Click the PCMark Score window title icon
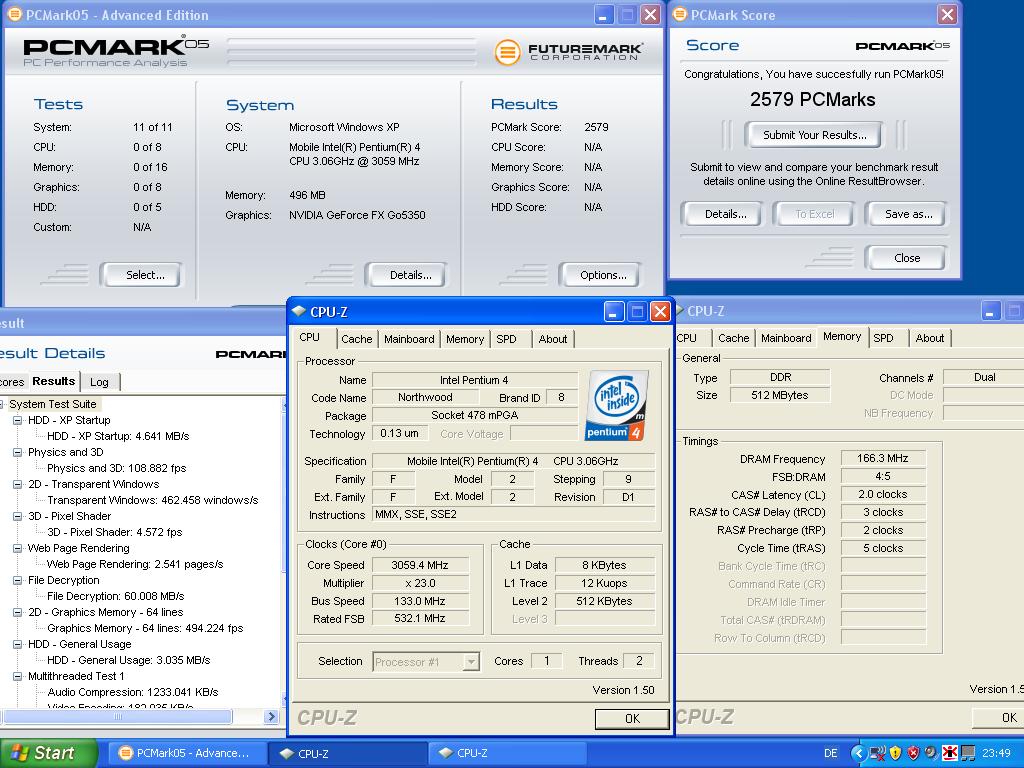1024x768 pixels. pos(680,14)
